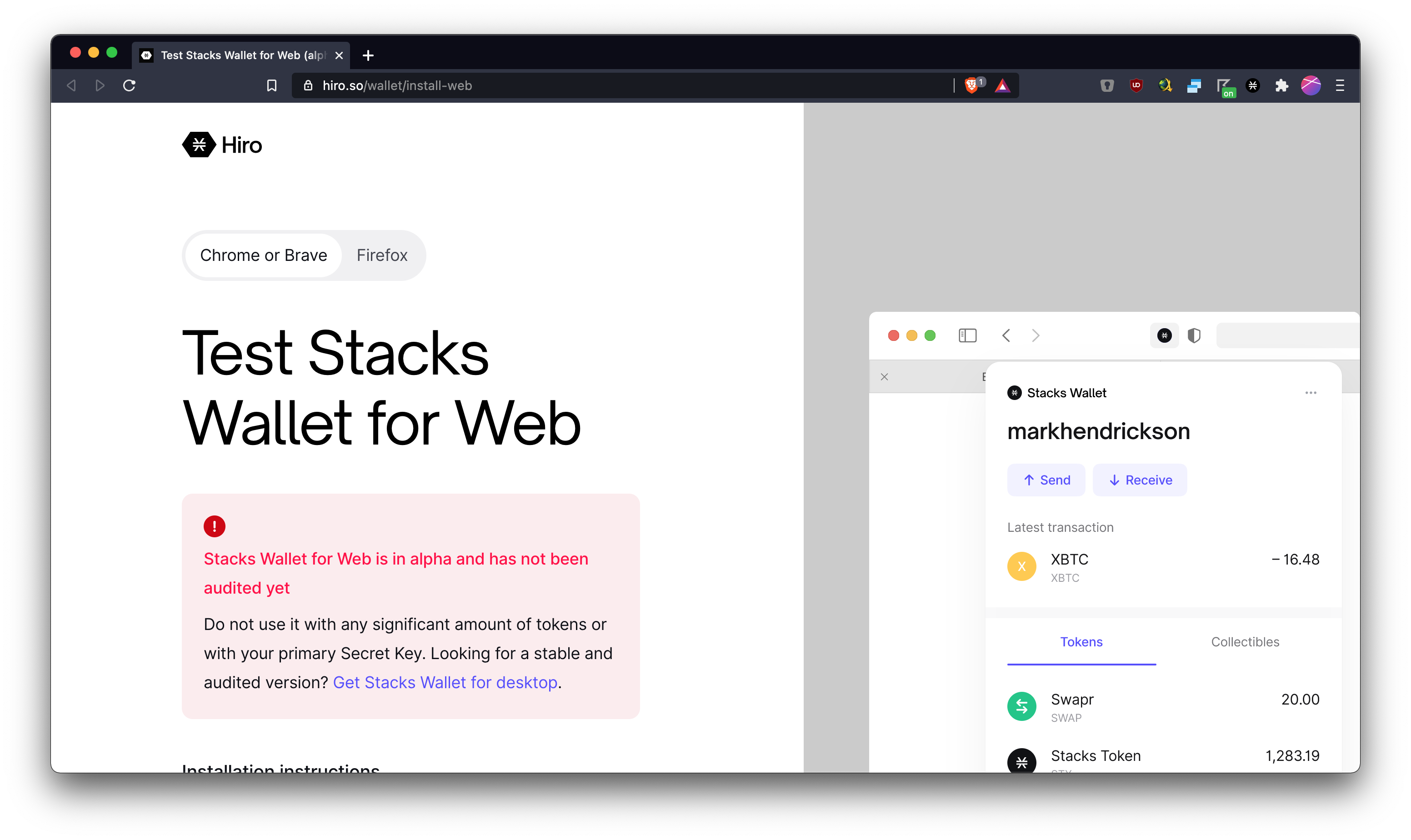Click the half-shield icon in preview browser

click(x=1194, y=335)
